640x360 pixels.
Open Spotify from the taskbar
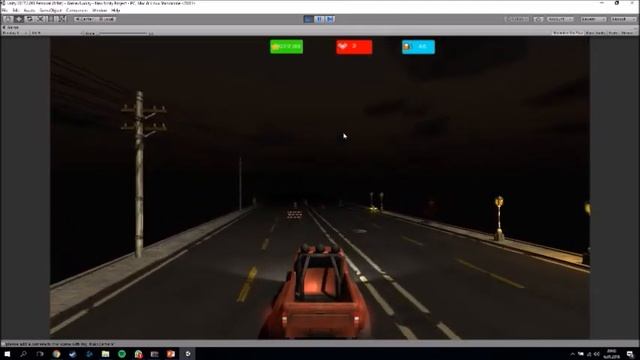122,354
